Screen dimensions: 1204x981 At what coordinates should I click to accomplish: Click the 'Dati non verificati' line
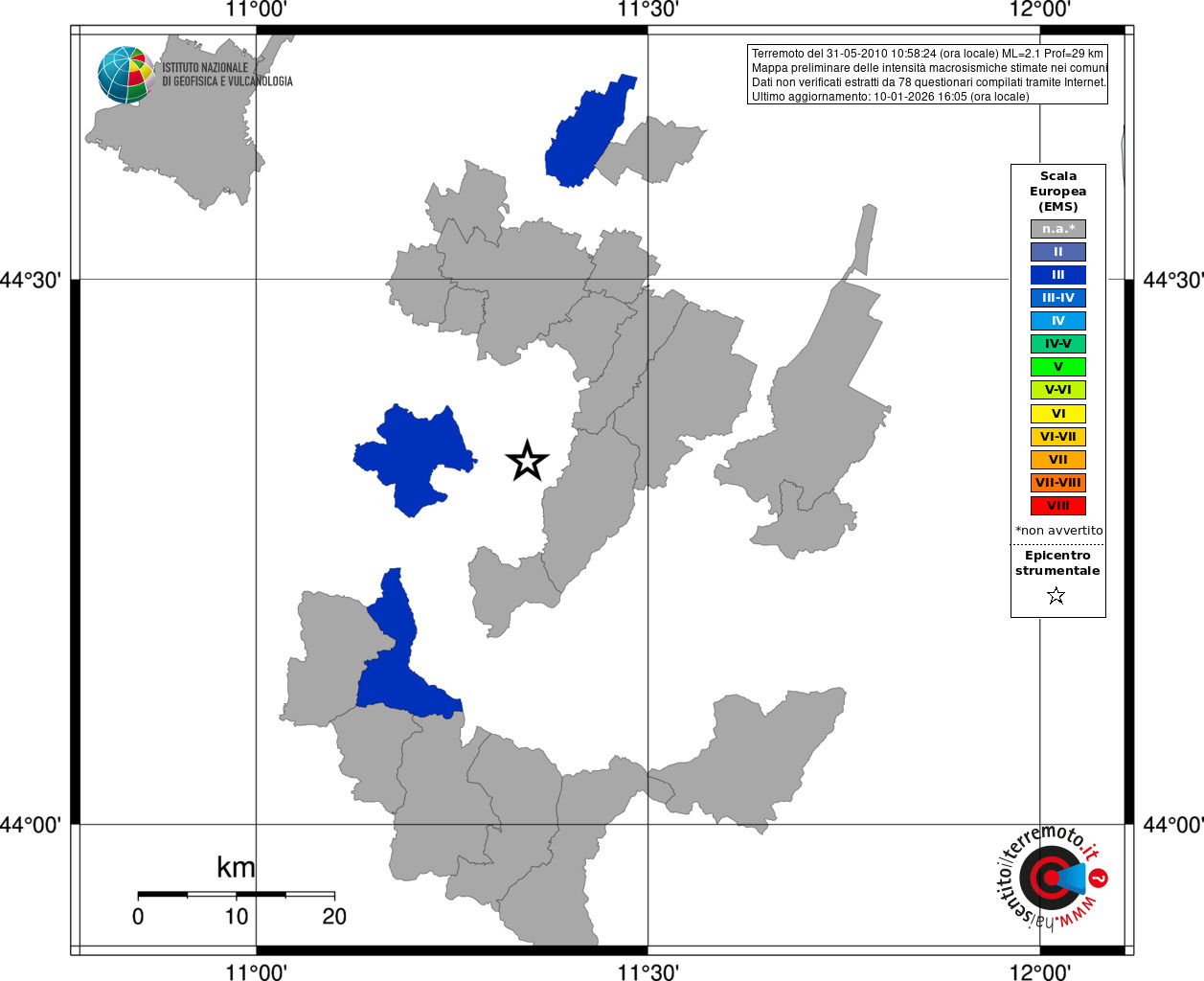pyautogui.click(x=928, y=82)
